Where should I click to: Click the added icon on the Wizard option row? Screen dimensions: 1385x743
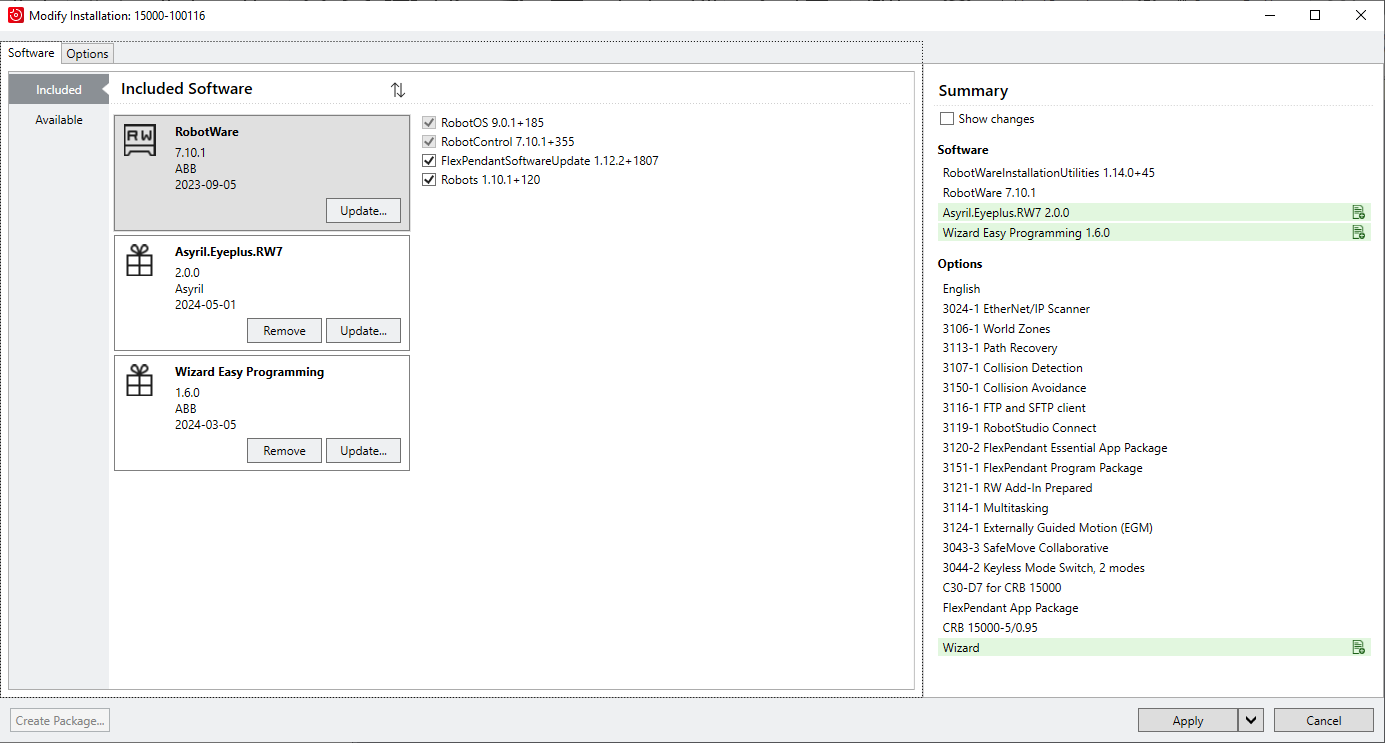[1358, 648]
